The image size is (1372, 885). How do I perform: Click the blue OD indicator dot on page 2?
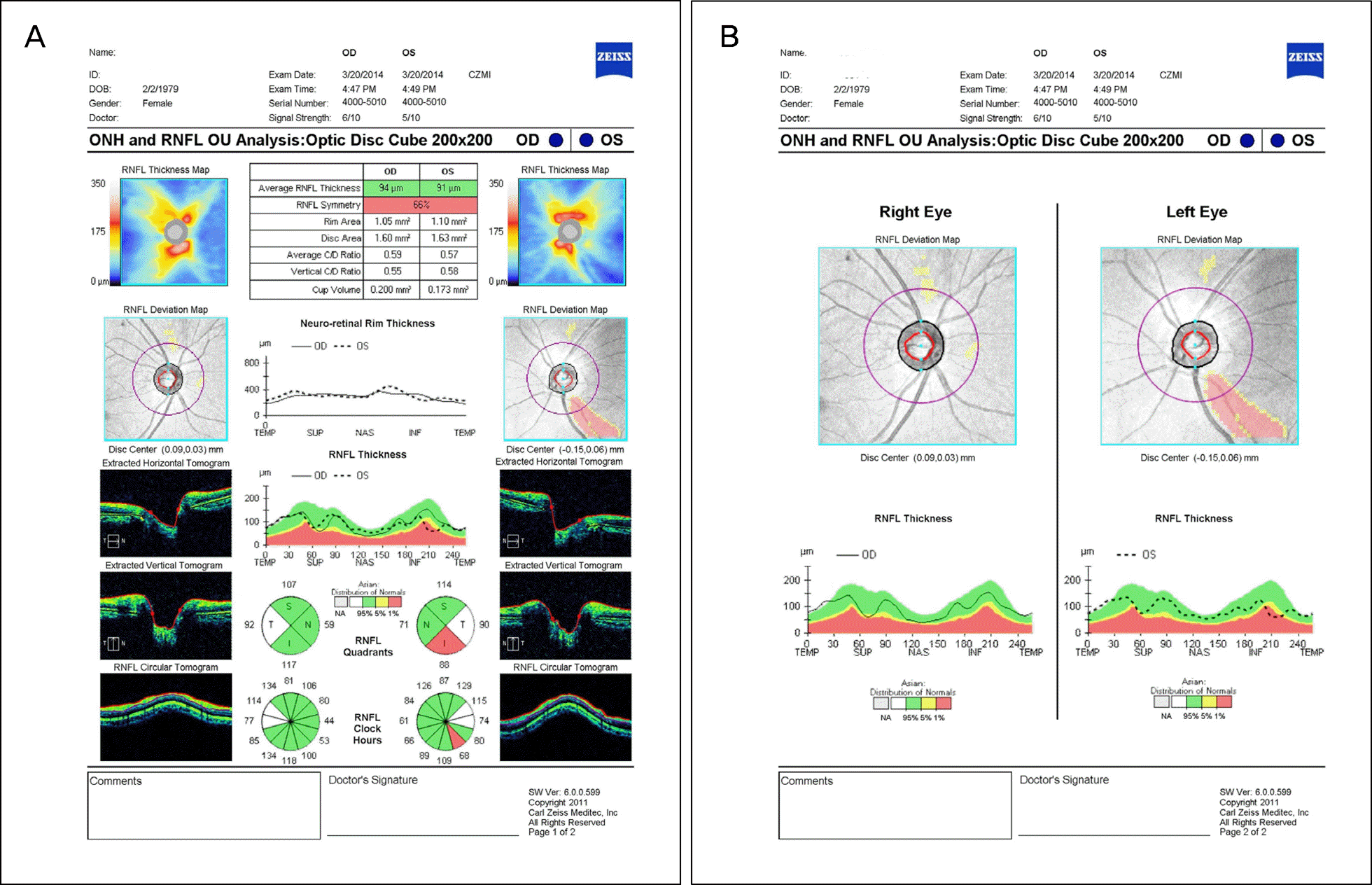pos(1247,141)
